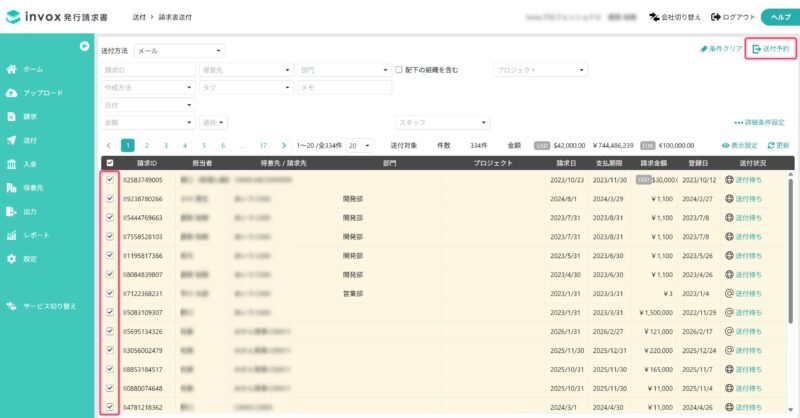Sort by 請求金額 column header
This screenshot has width=800, height=418.
tap(653, 163)
